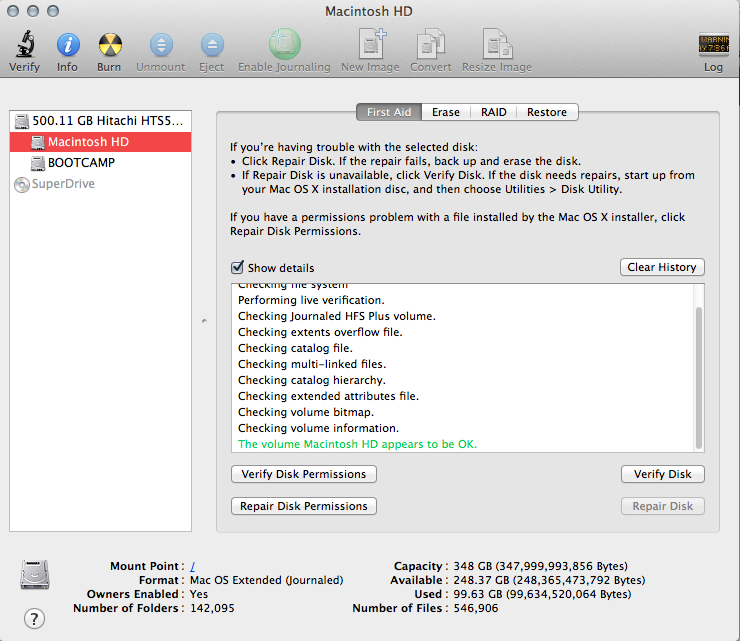Open the Info toolbar icon

(68, 45)
